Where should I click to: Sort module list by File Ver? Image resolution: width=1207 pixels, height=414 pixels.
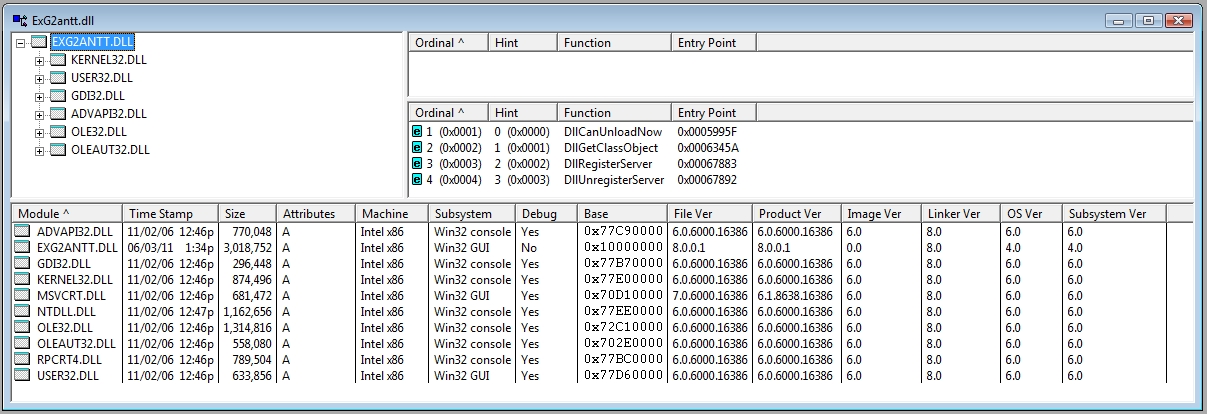coord(709,214)
